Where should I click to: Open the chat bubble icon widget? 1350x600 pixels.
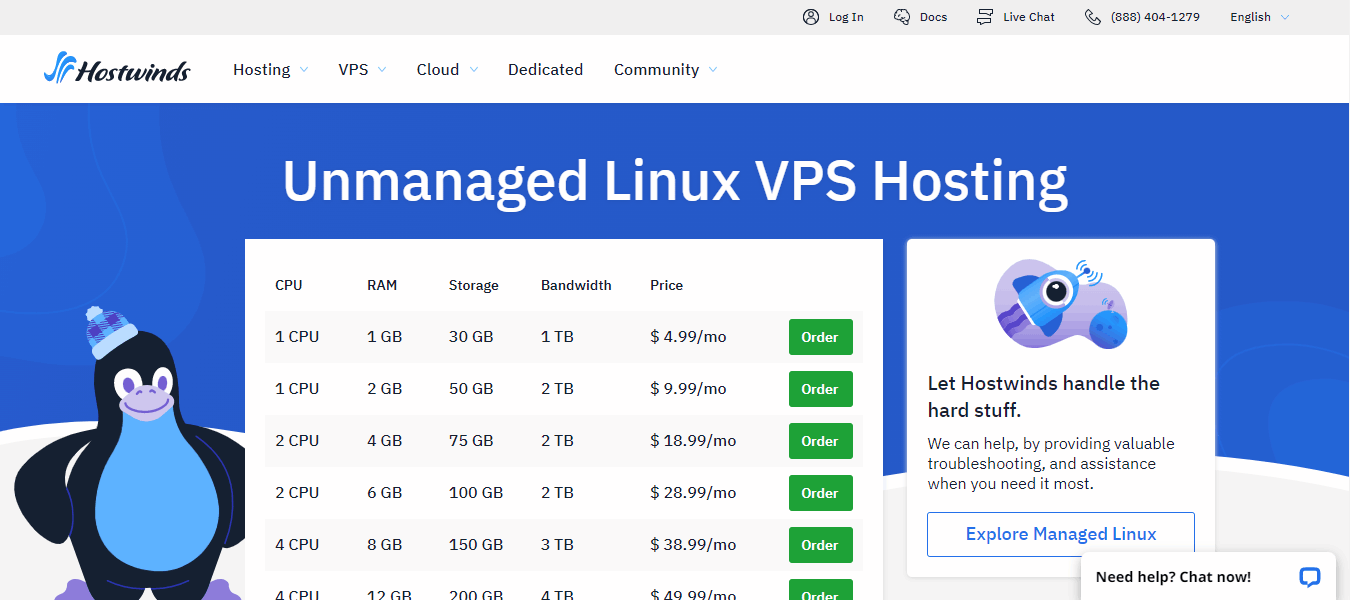(x=1309, y=577)
